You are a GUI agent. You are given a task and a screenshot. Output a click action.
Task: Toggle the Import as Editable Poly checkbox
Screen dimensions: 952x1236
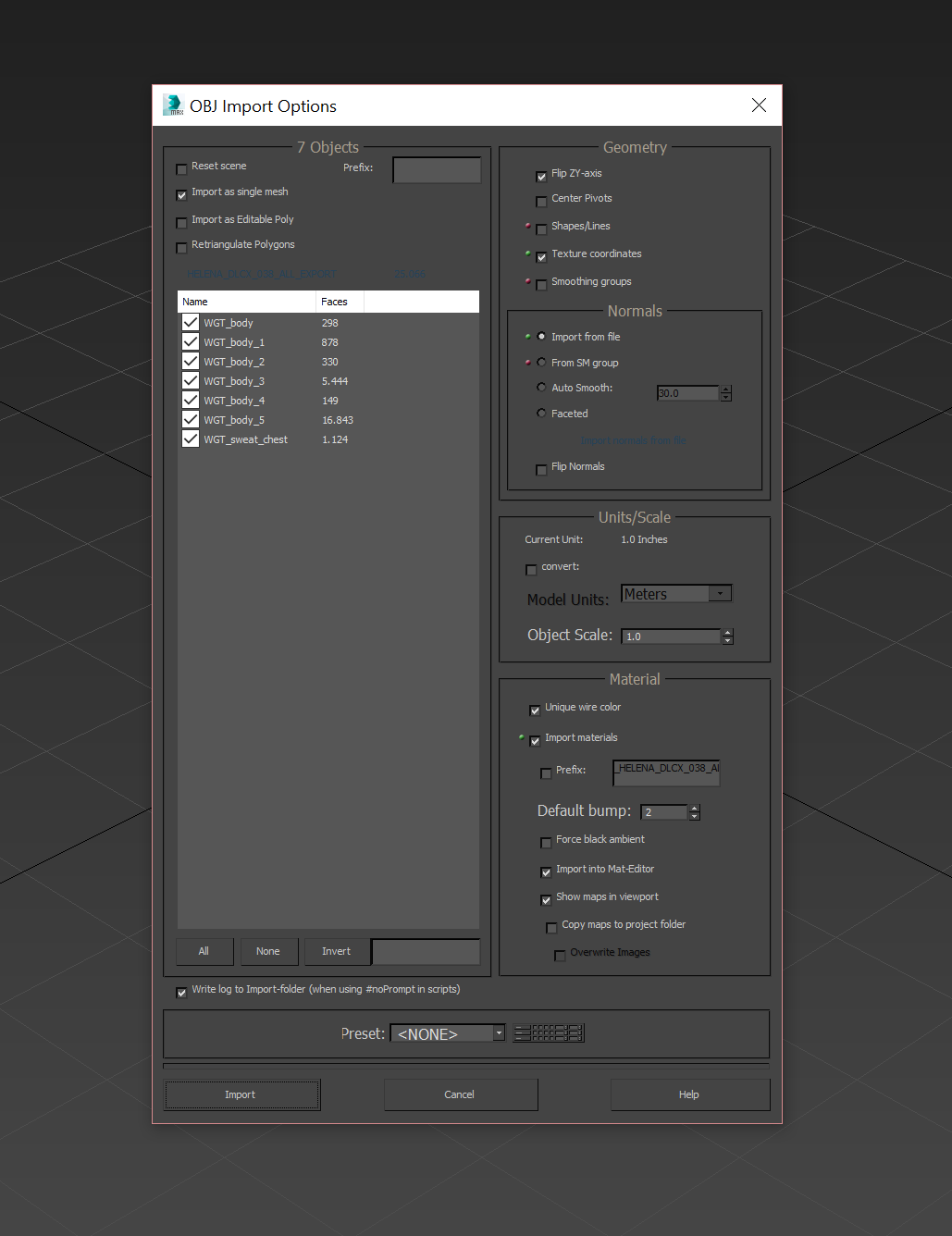click(x=181, y=222)
